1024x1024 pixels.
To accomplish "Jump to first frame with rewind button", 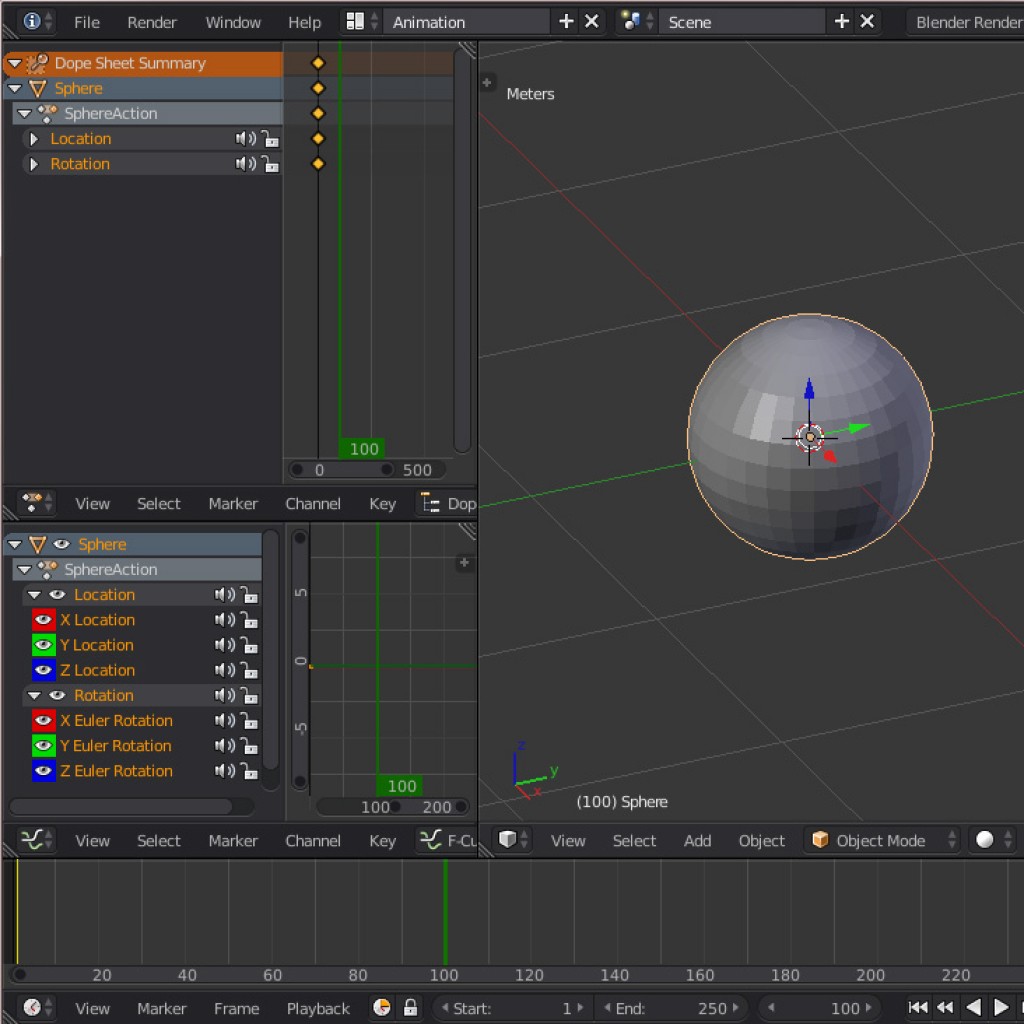I will coord(917,1007).
